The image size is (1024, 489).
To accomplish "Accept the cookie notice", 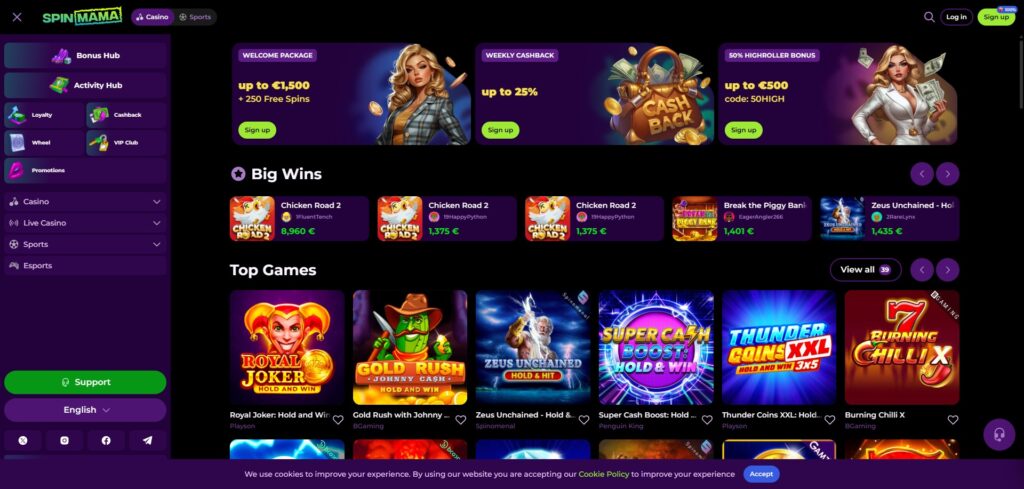I will [x=761, y=475].
